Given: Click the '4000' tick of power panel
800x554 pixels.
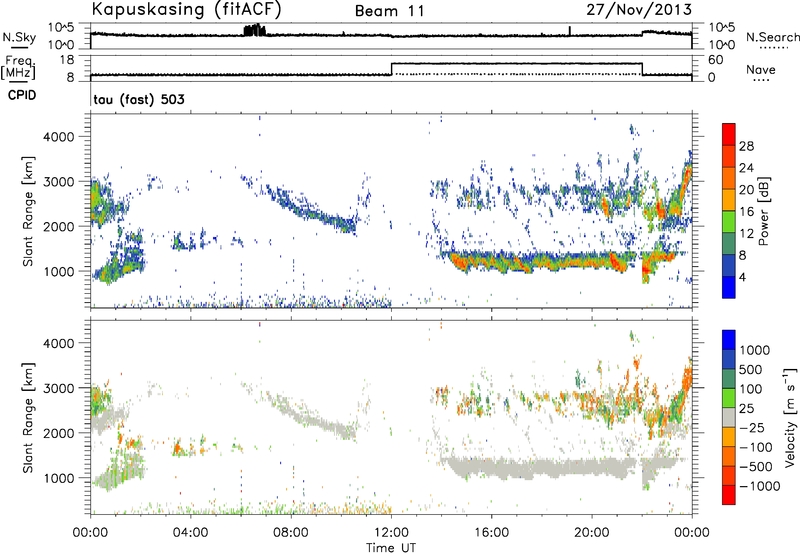Looking at the screenshot, I should (x=58, y=137).
